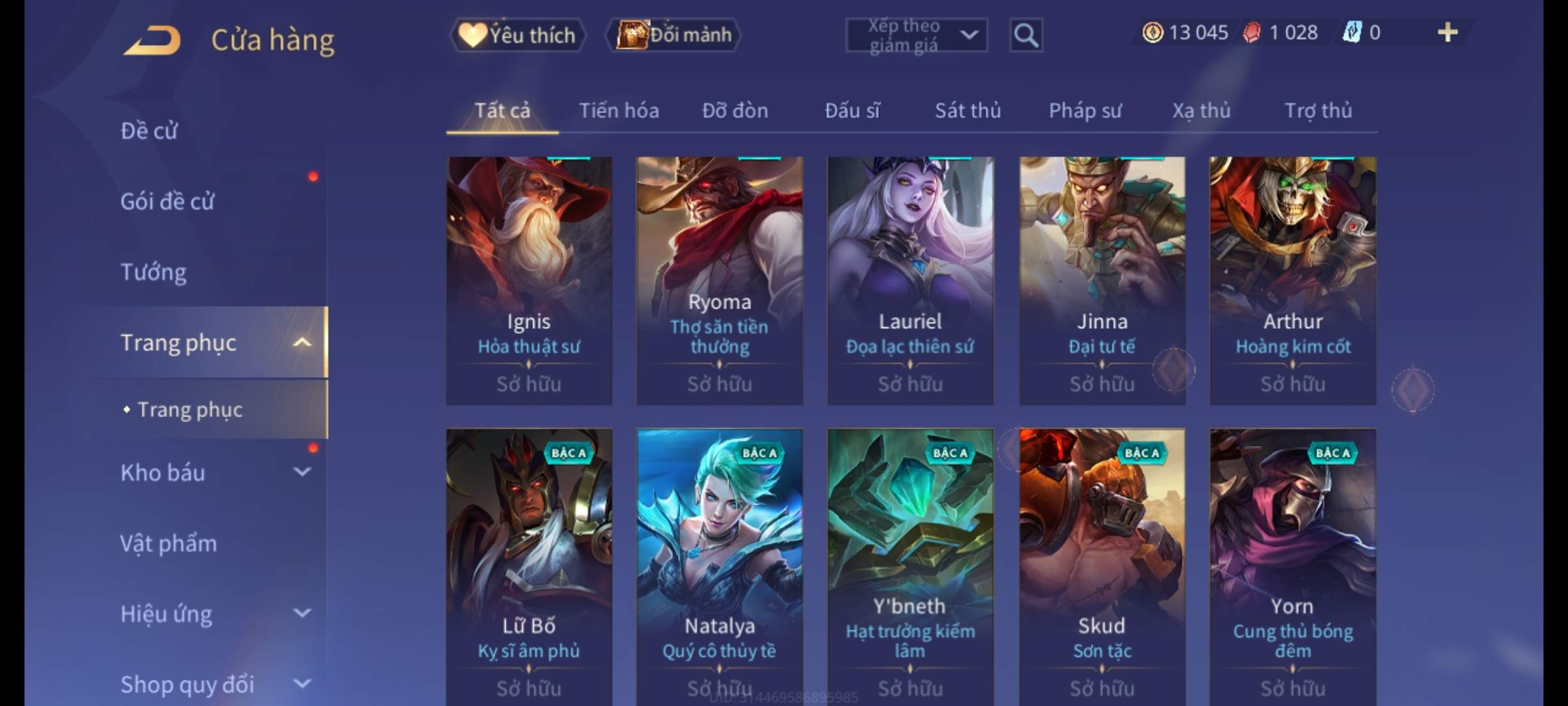The width and height of the screenshot is (1568, 706).
Task: Select the Tiến hóa filter tab
Action: click(619, 110)
